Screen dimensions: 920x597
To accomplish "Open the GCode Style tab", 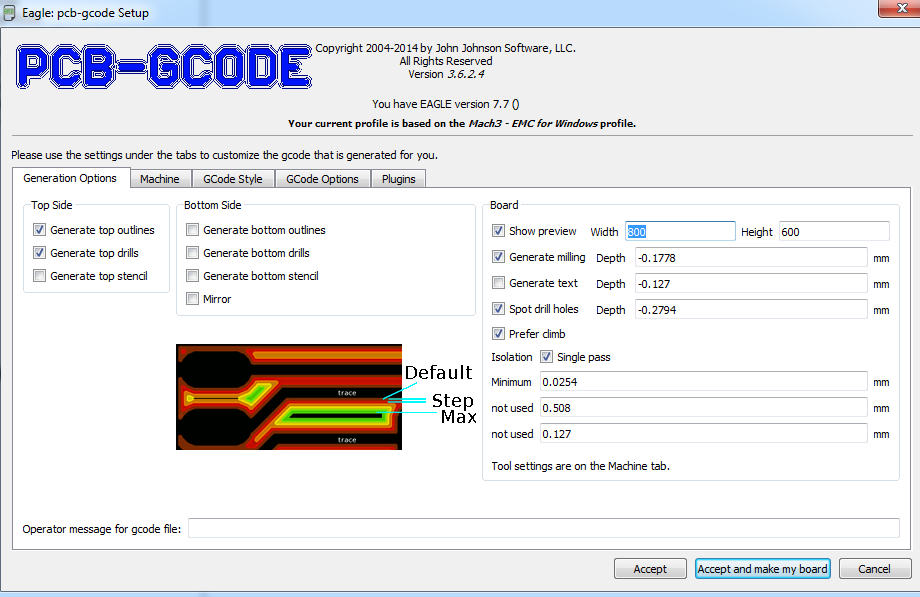I will click(x=233, y=179).
